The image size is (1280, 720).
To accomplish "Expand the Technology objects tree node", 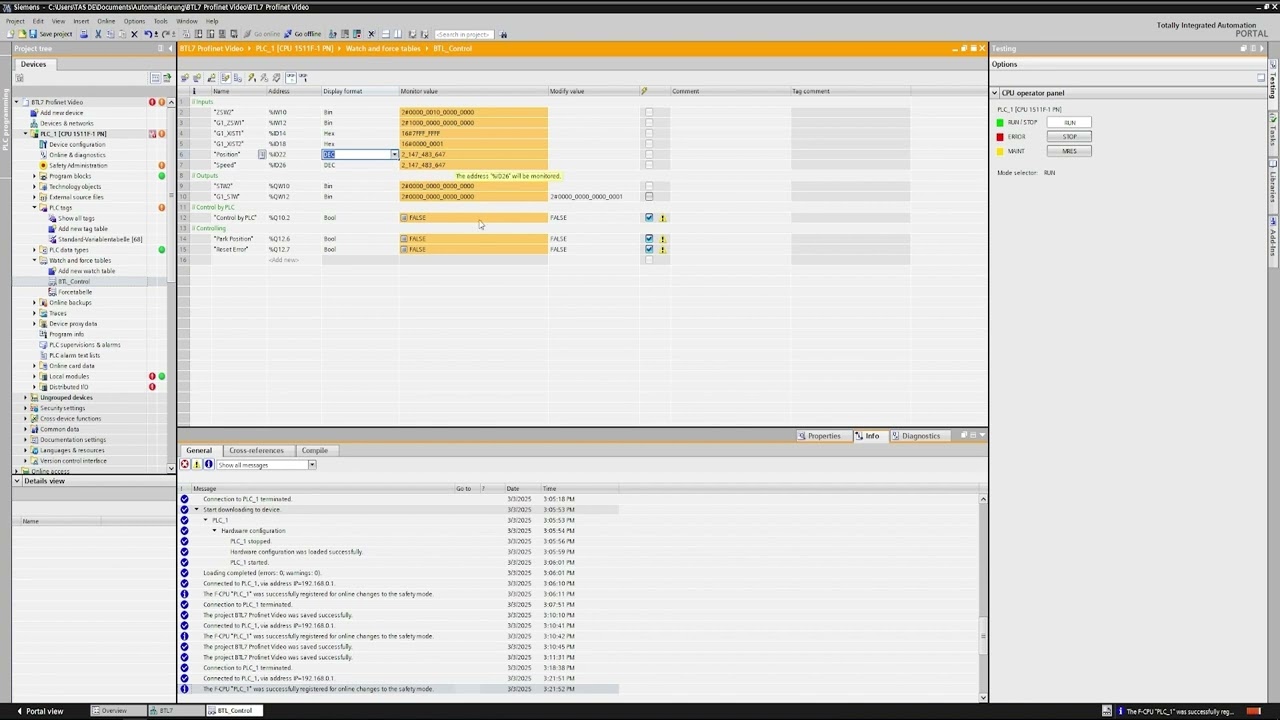I will click(35, 186).
